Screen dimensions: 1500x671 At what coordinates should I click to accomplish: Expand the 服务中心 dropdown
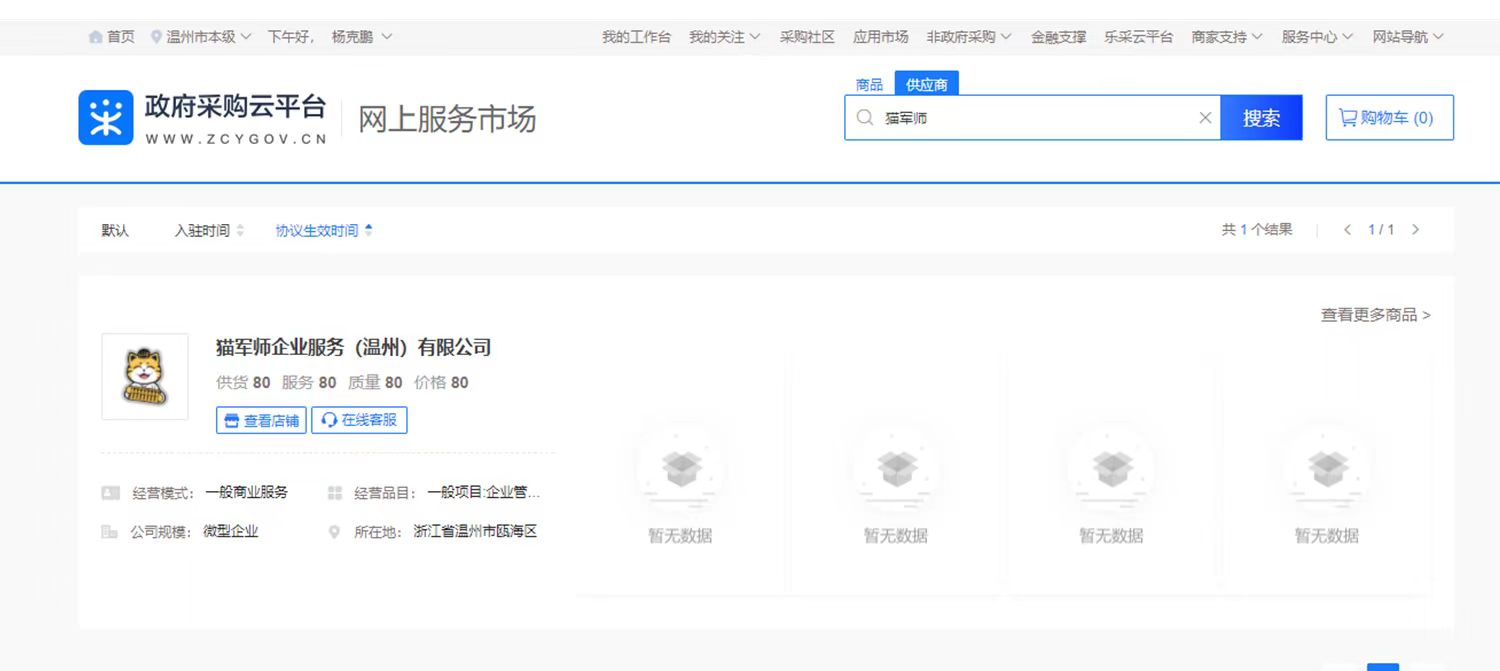pyautogui.click(x=1348, y=37)
